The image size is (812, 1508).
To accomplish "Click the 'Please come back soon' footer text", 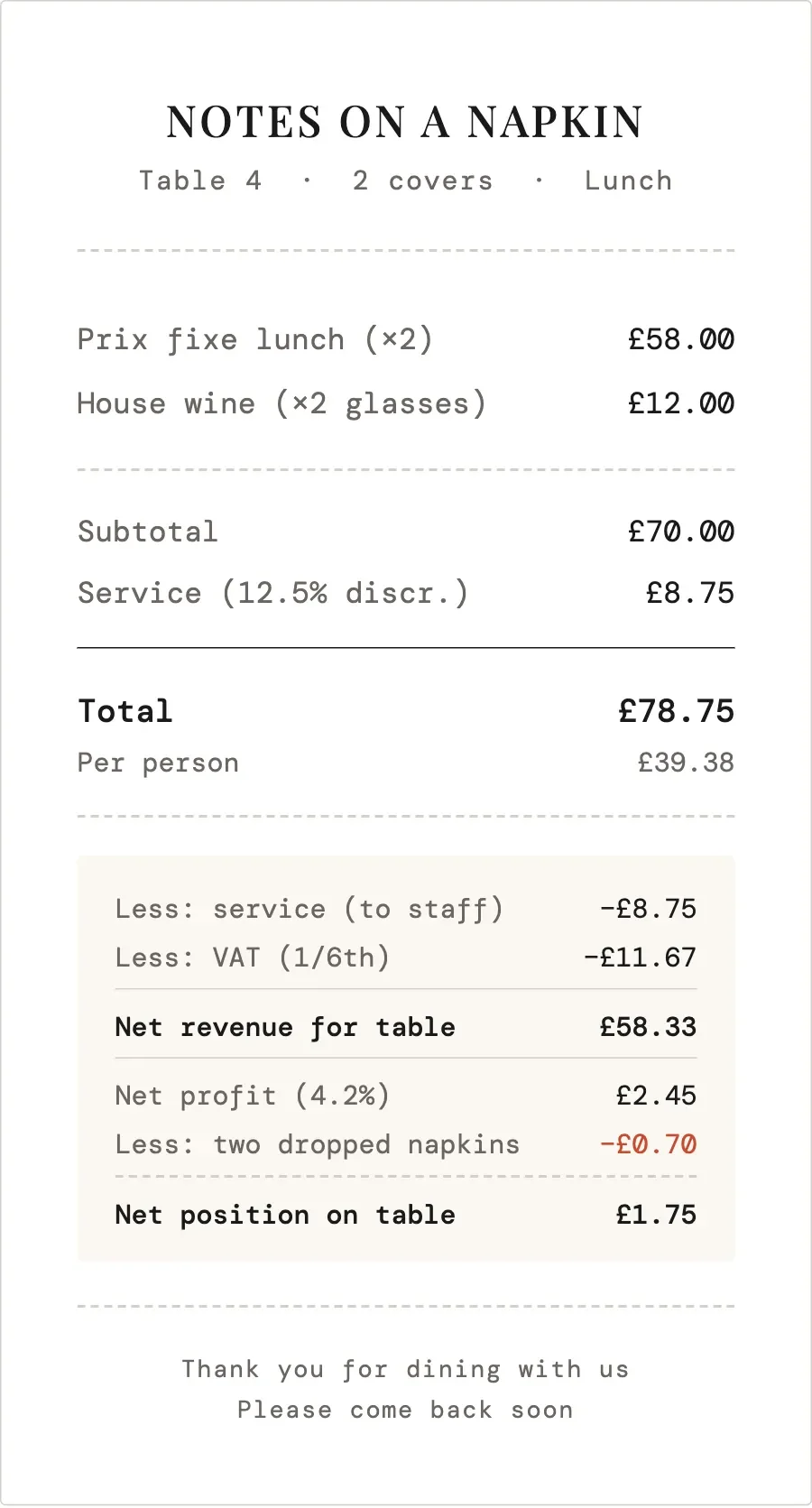I will [405, 1410].
